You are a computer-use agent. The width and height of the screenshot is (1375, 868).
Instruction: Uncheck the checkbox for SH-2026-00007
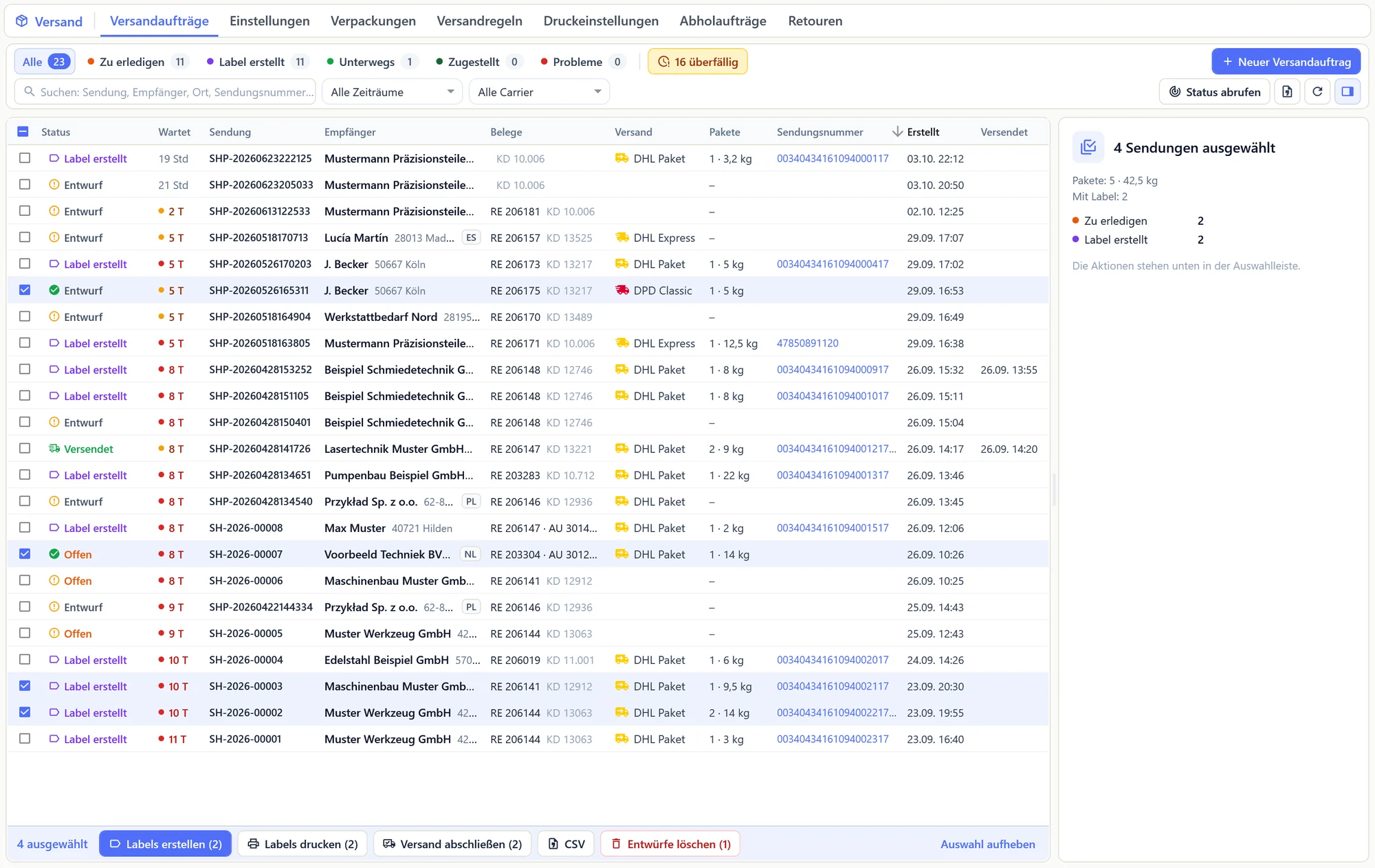[25, 553]
